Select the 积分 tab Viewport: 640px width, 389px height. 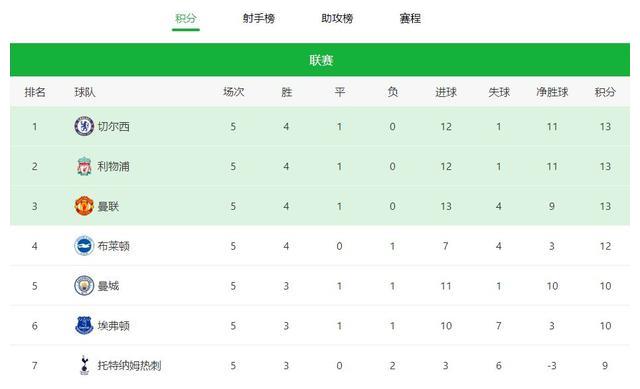[x=186, y=18]
